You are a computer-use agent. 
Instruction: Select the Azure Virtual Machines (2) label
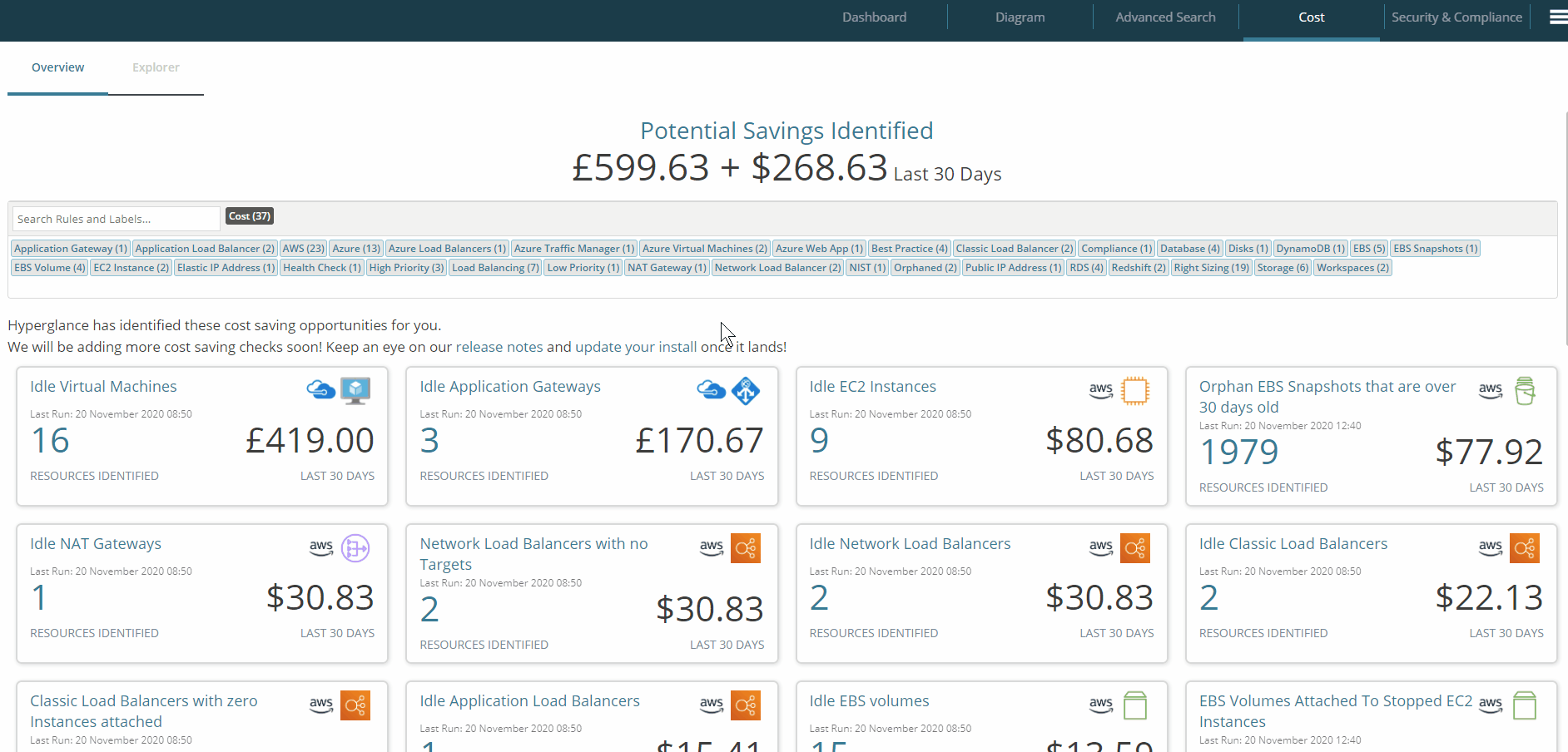(x=705, y=248)
